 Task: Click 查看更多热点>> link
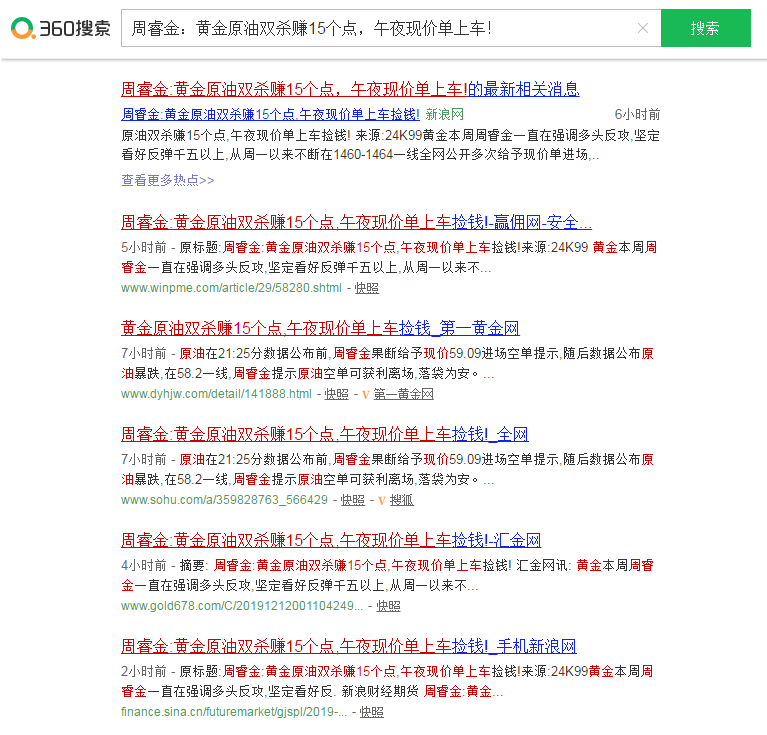[168, 180]
